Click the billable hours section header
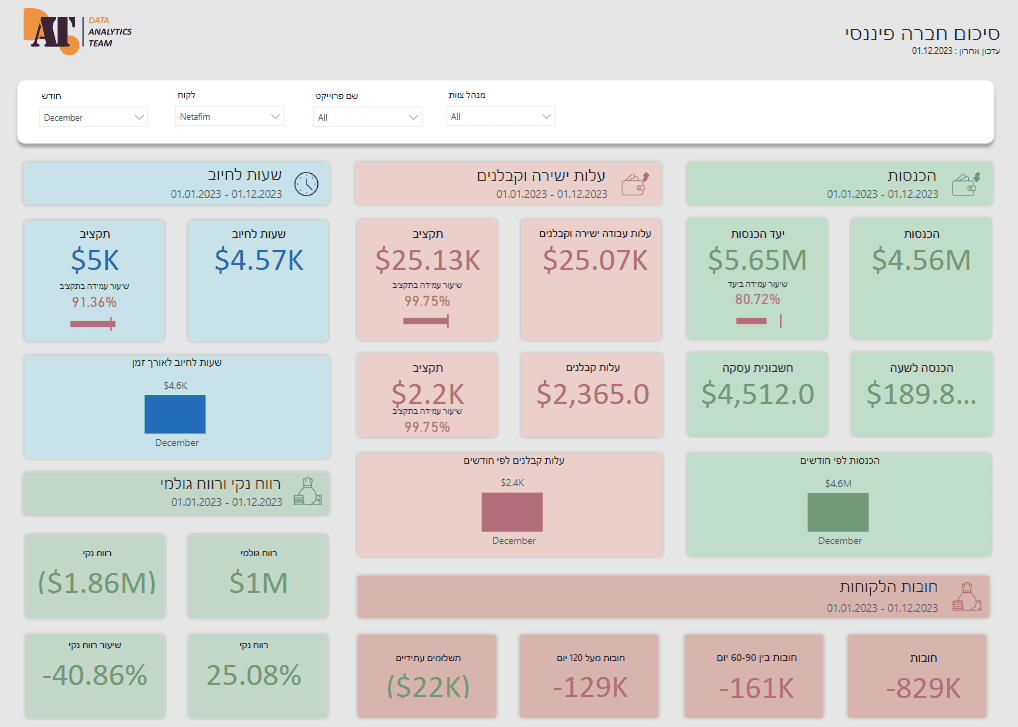Image resolution: width=1018 pixels, height=727 pixels. [x=177, y=184]
